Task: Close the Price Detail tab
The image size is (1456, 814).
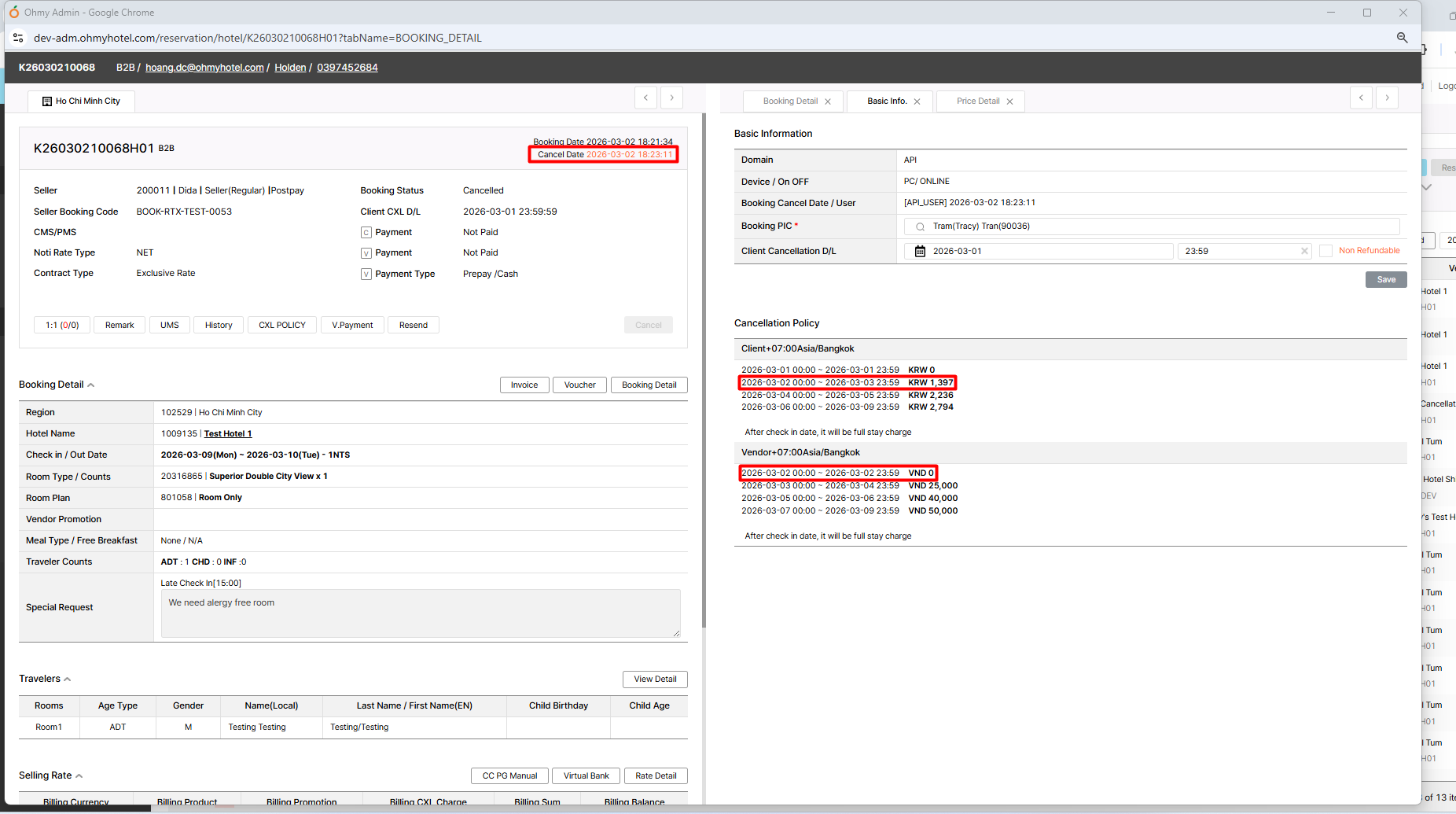Action: point(1009,101)
